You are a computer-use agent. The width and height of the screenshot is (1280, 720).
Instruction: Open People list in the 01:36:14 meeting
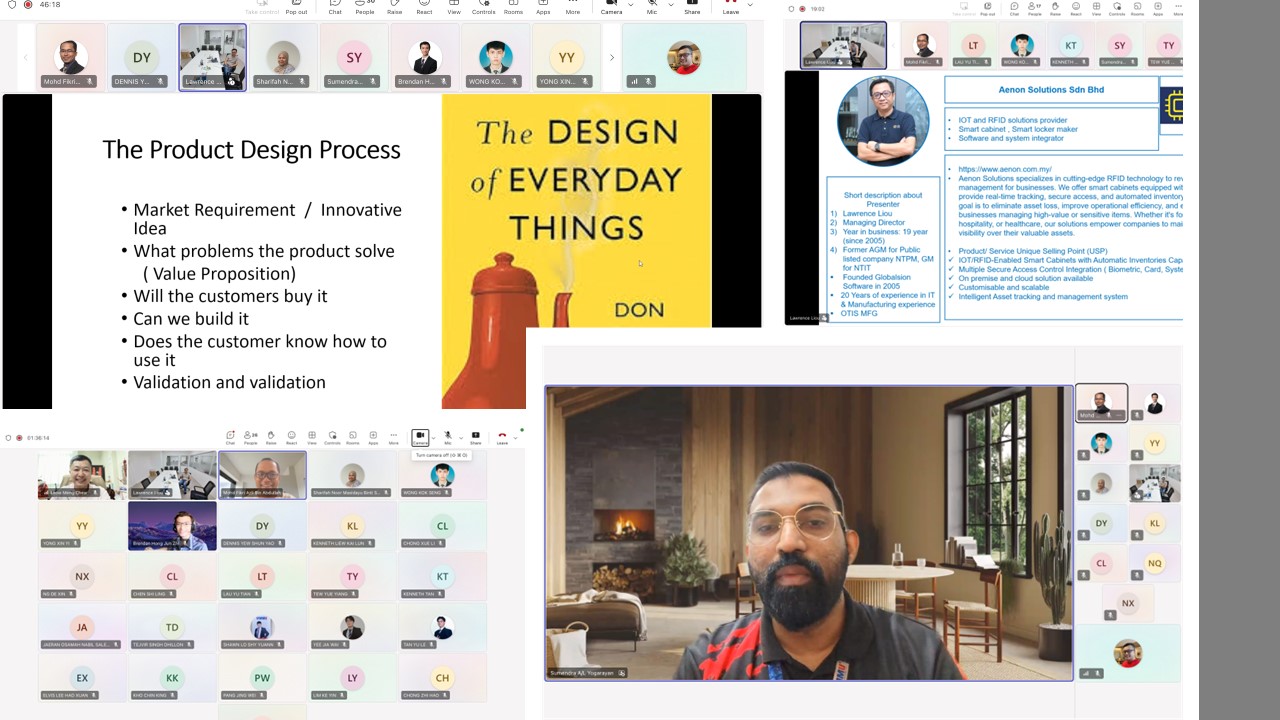250,437
